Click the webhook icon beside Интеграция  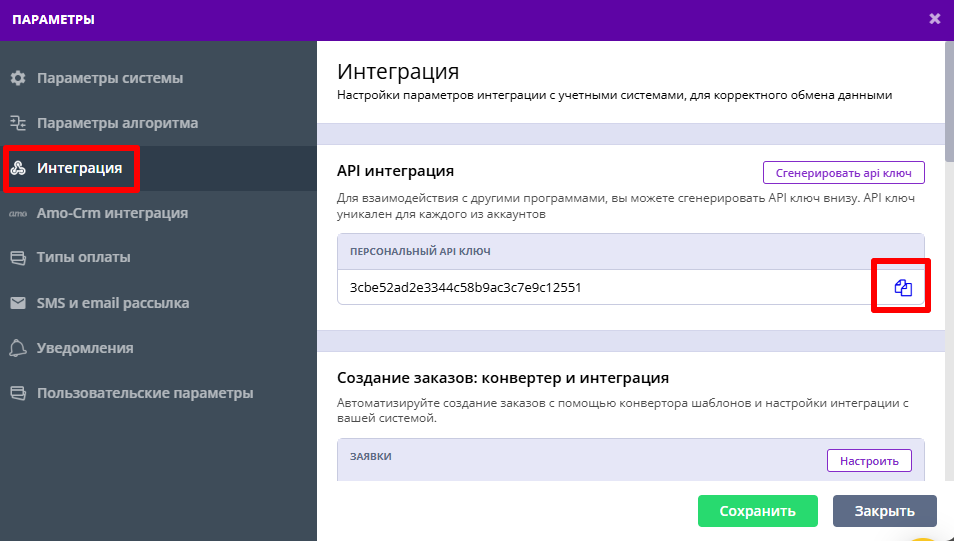(17, 168)
